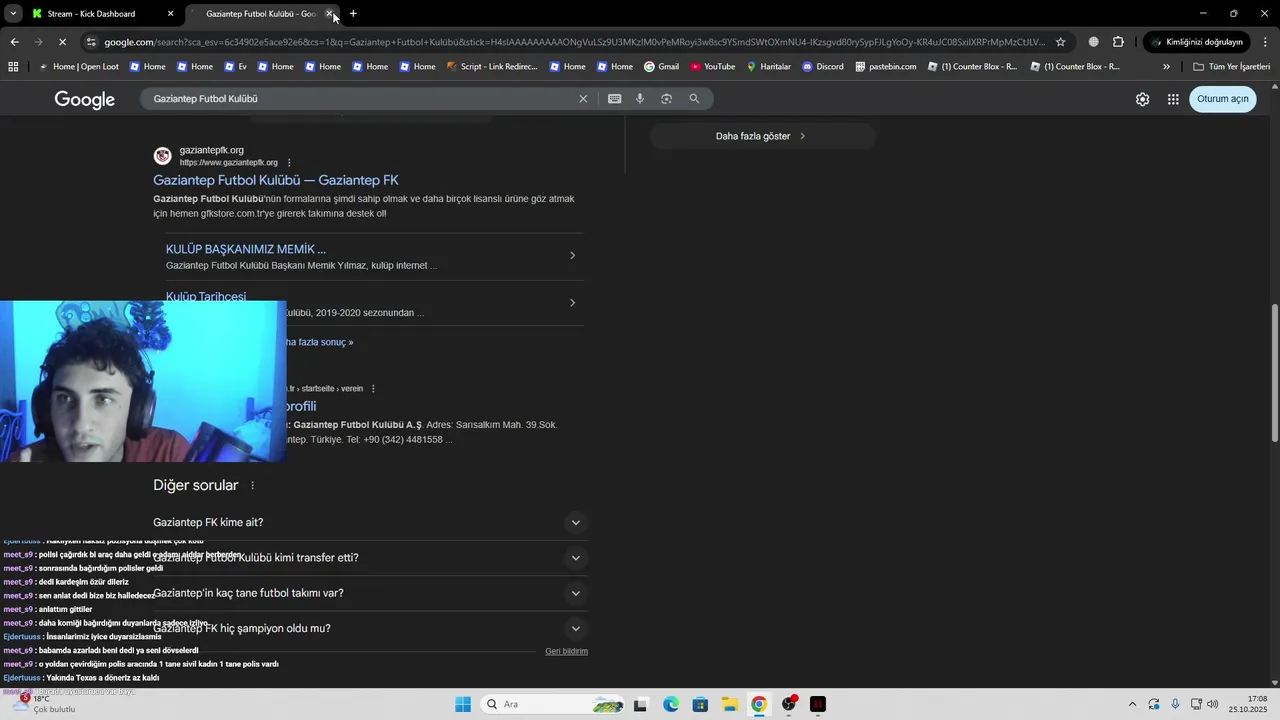The height and width of the screenshot is (720, 1280).
Task: Open a new browser tab
Action: pyautogui.click(x=353, y=14)
